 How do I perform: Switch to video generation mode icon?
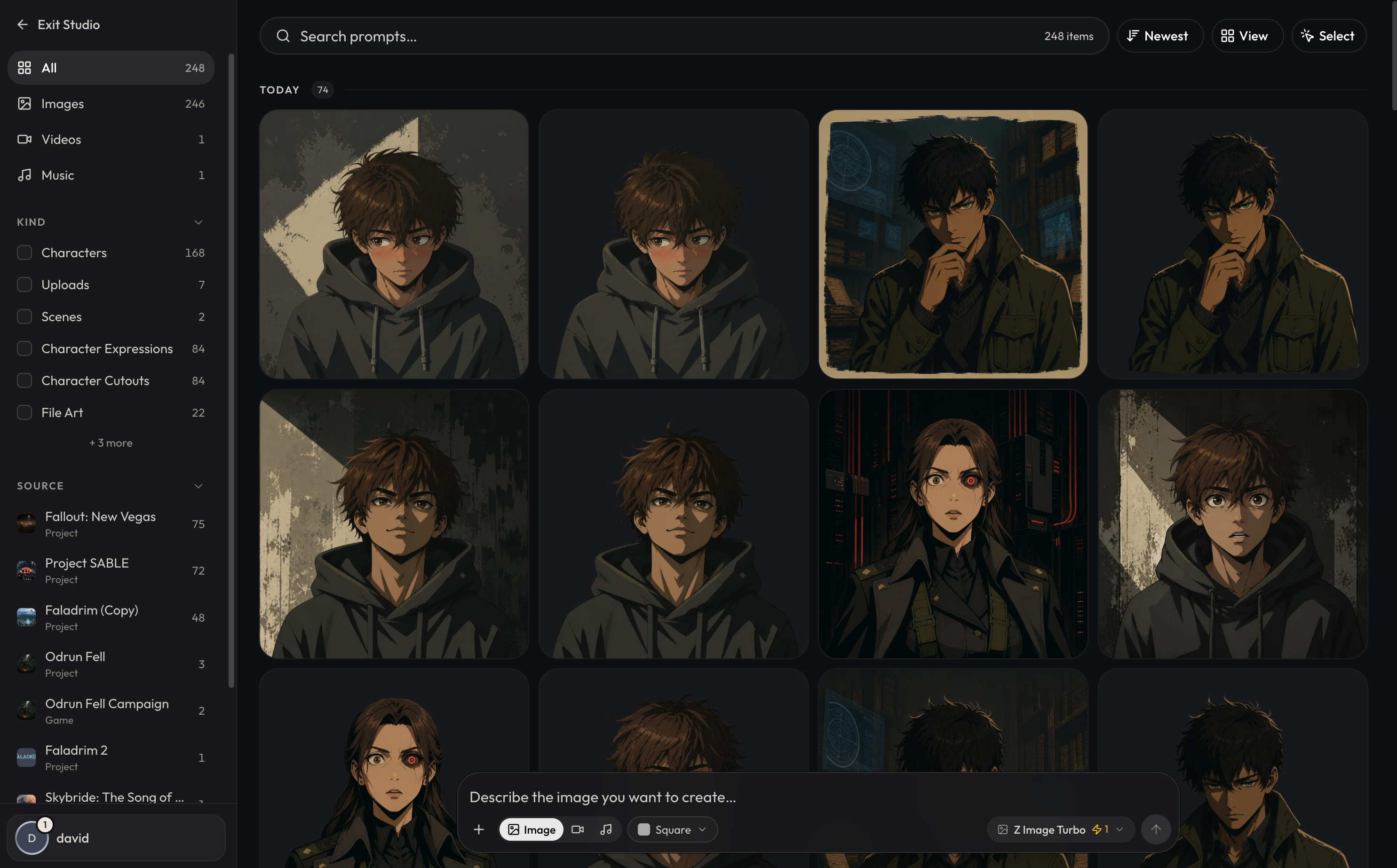pyautogui.click(x=578, y=829)
